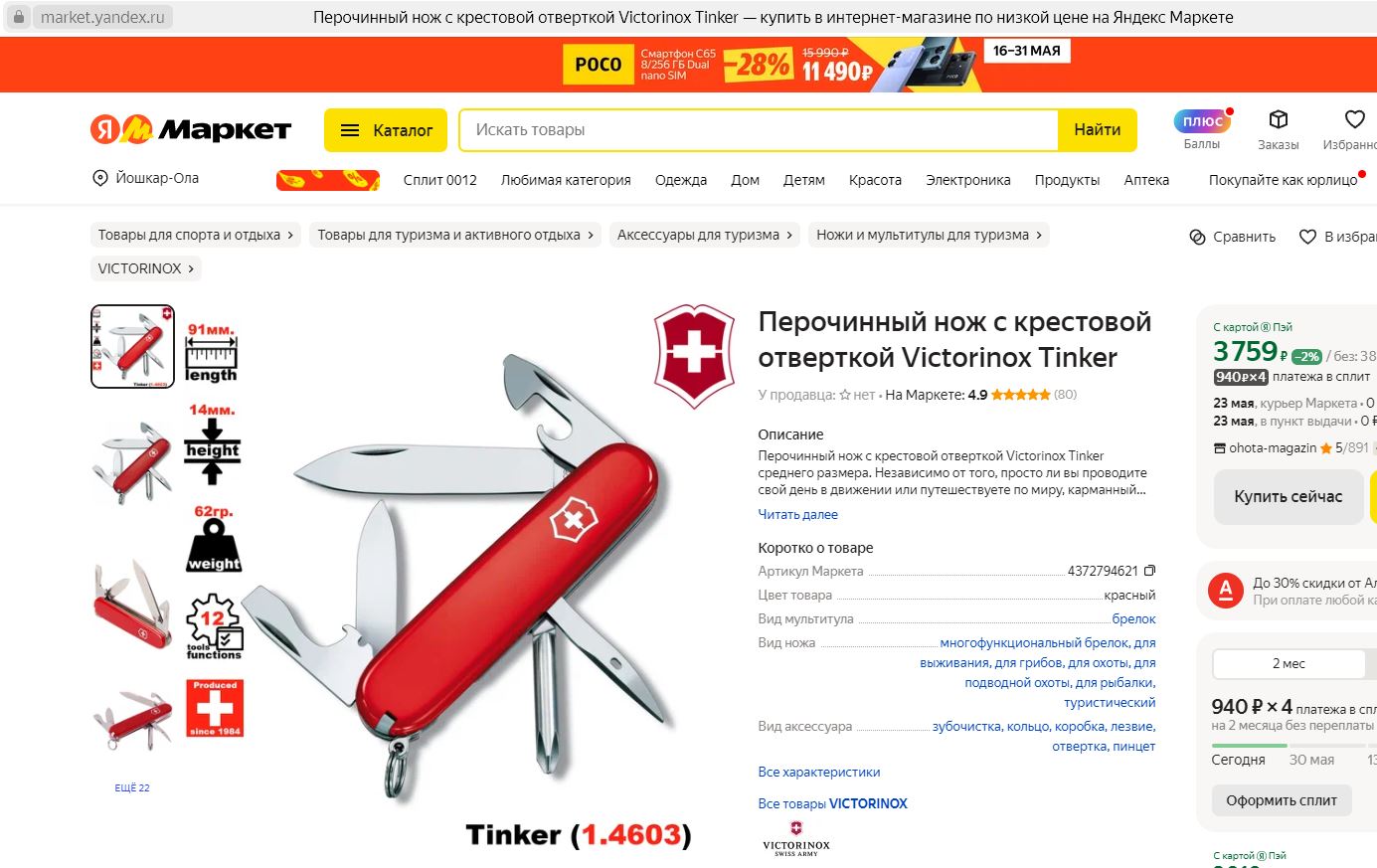Copy the Артикул Маркета number icon
The width and height of the screenshot is (1377, 868).
[1149, 571]
